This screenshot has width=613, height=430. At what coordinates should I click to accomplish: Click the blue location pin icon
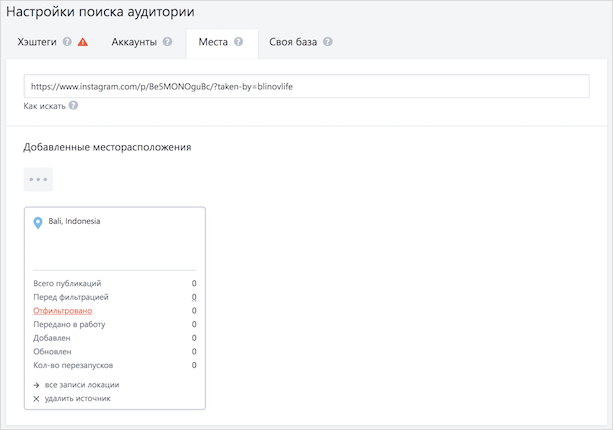(x=38, y=223)
